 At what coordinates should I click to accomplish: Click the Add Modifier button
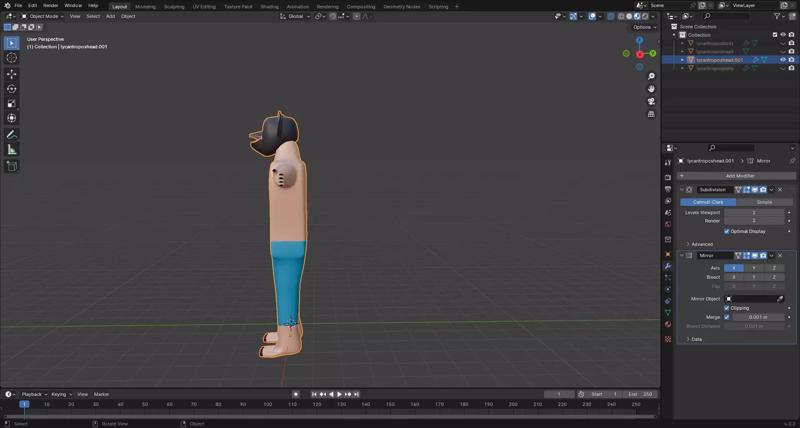[x=740, y=175]
